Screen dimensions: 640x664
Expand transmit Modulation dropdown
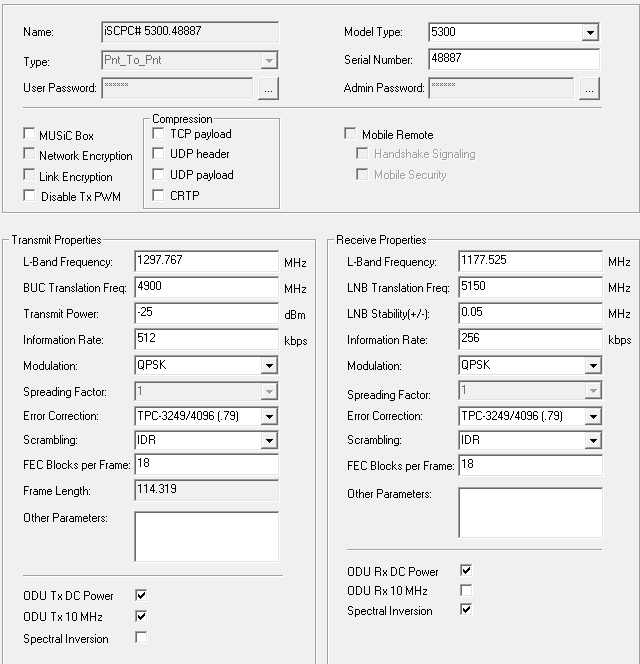[269, 365]
